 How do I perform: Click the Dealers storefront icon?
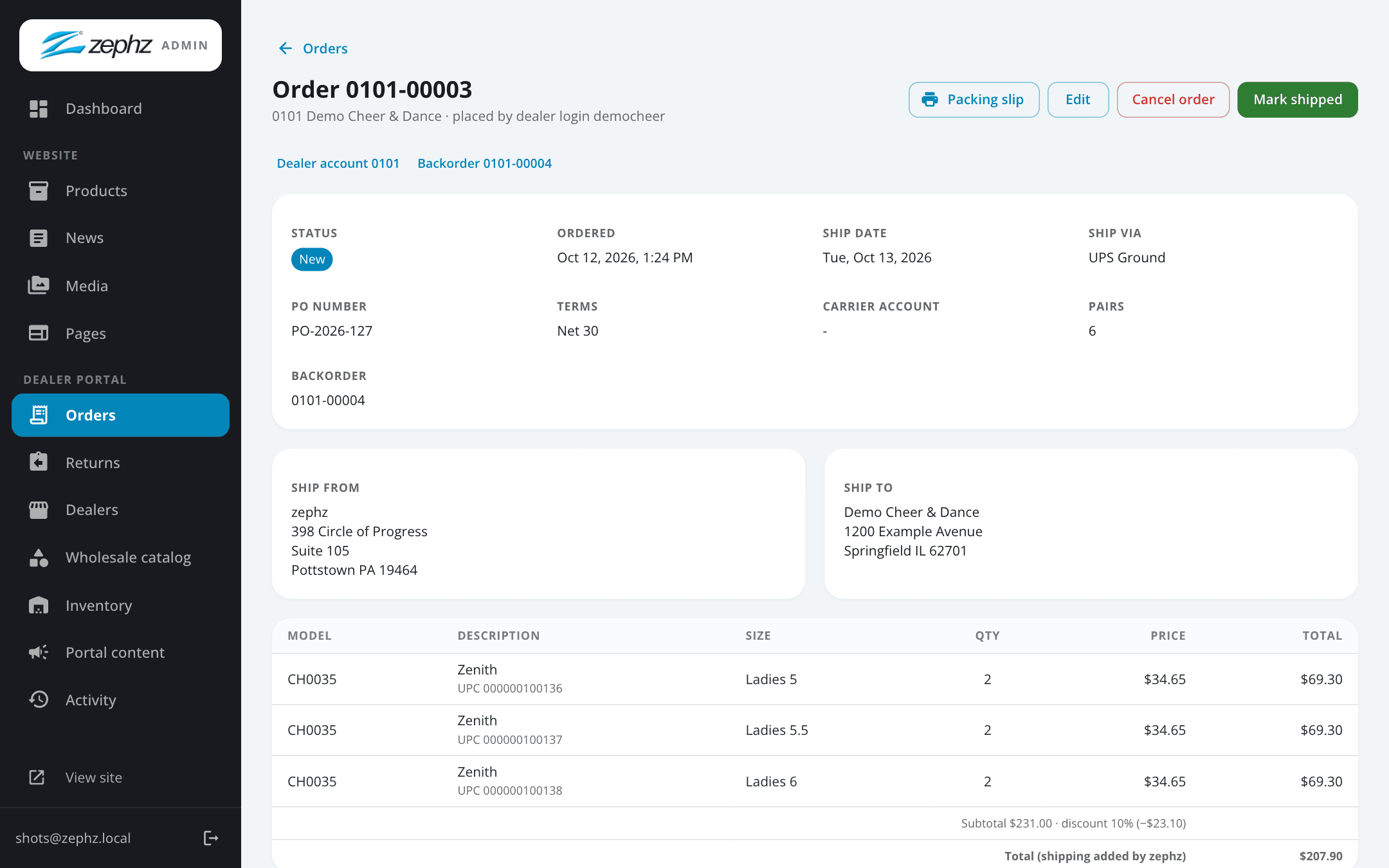tap(39, 510)
